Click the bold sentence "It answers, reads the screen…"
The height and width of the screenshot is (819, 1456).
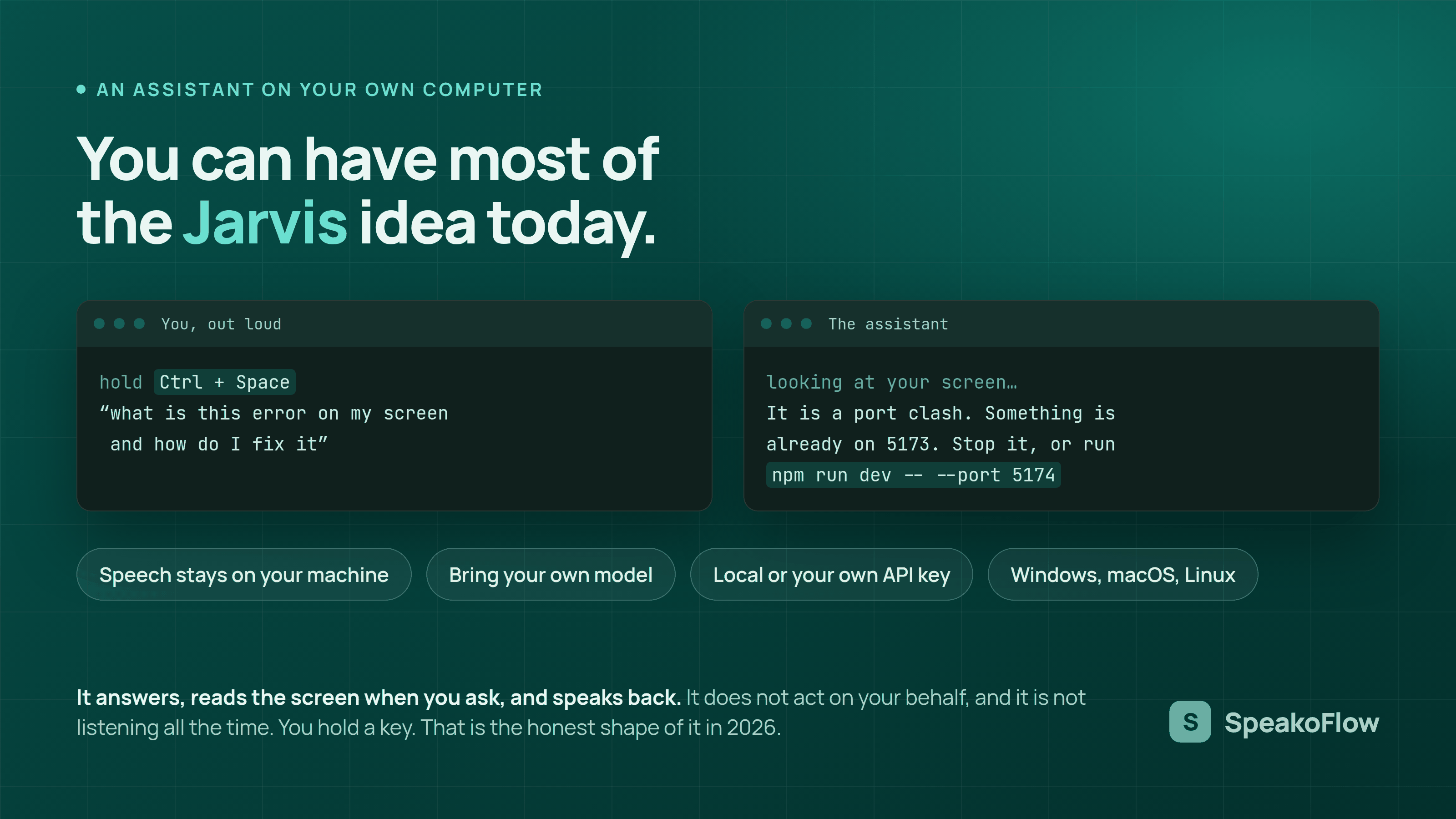click(x=379, y=698)
